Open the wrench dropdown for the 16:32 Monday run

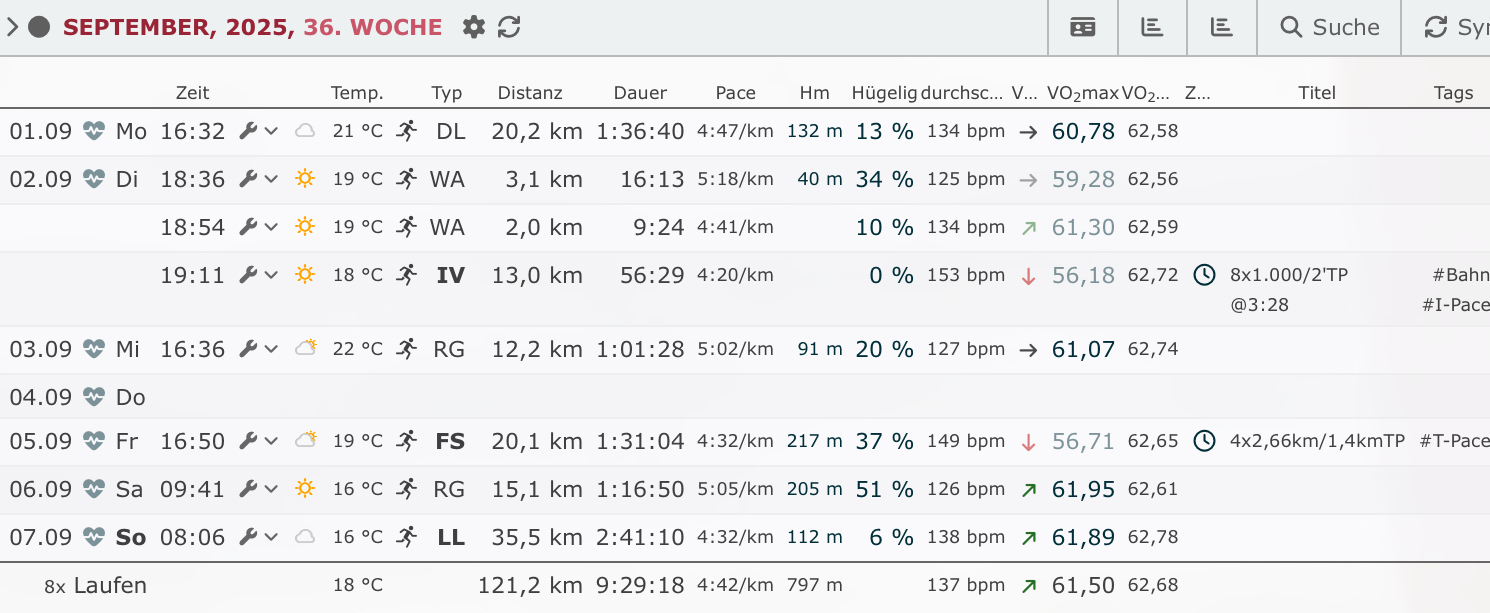tap(258, 131)
